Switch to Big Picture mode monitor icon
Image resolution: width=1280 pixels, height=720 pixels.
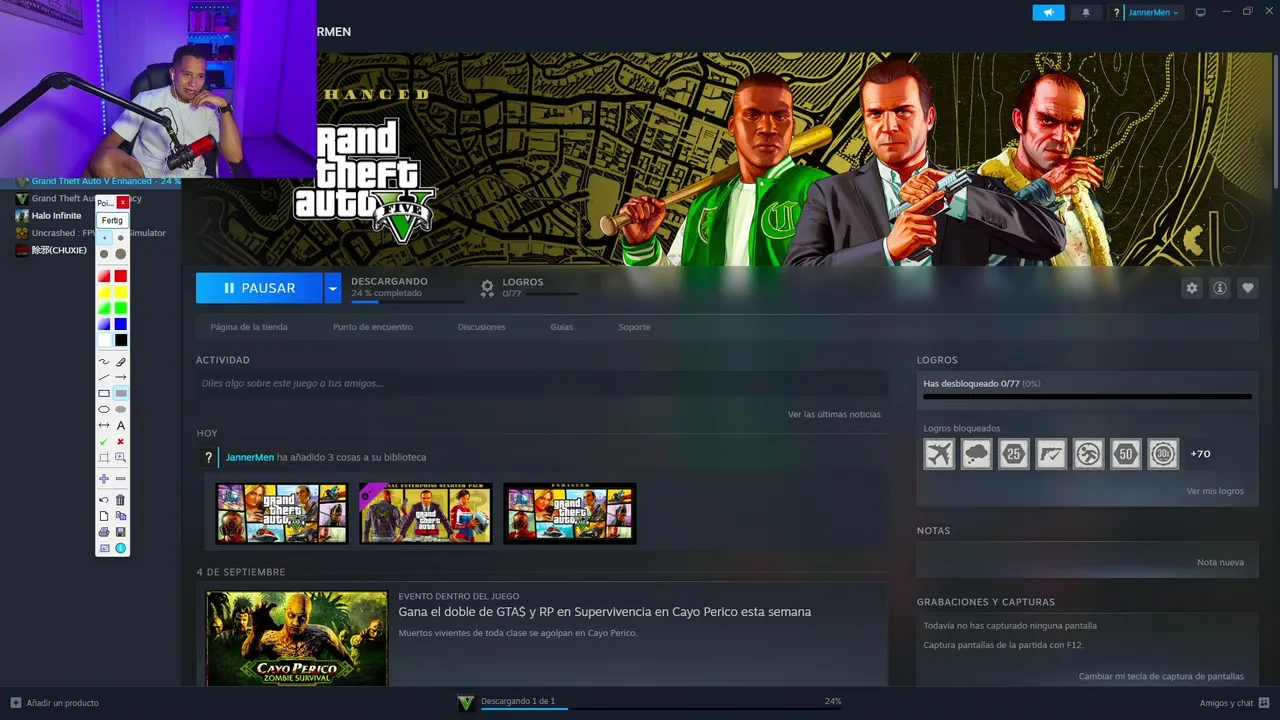1201,12
